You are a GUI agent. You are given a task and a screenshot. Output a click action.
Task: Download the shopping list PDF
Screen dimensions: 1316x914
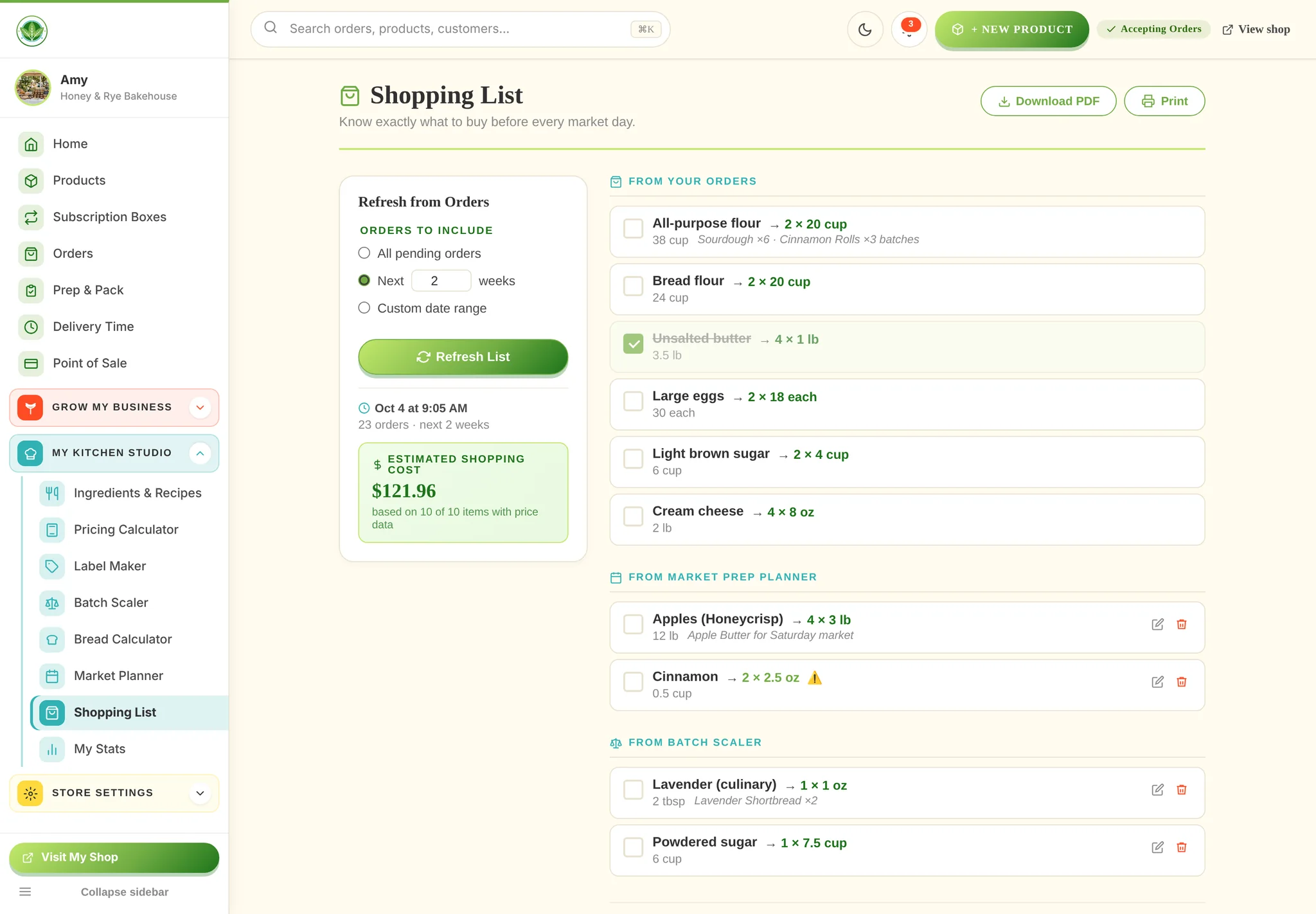click(1048, 101)
